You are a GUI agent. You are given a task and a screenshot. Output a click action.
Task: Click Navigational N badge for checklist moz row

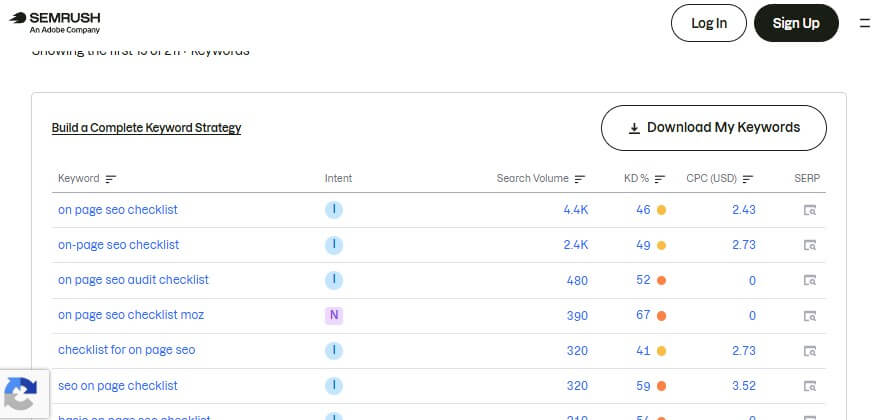(334, 315)
